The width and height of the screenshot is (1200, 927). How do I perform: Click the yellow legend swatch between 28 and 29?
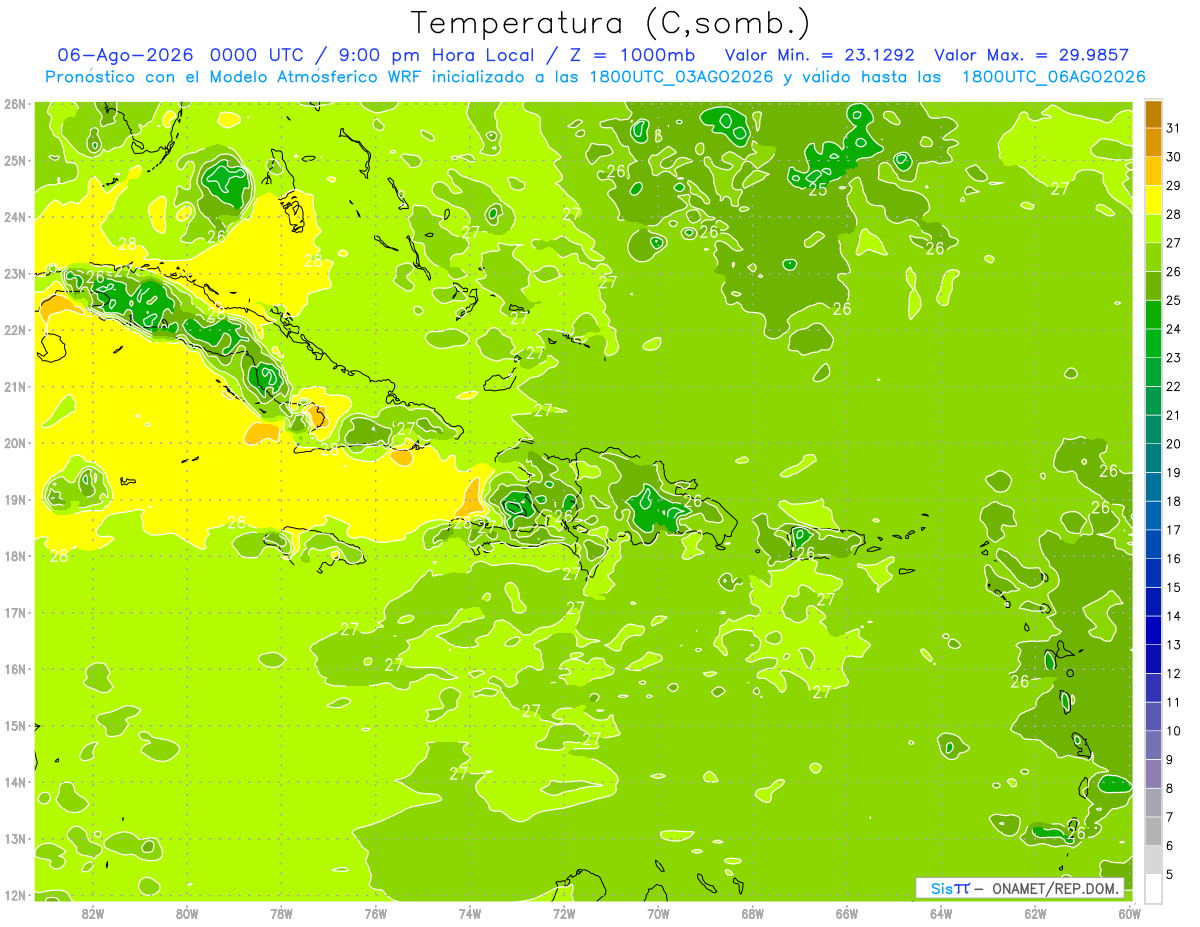point(1153,200)
